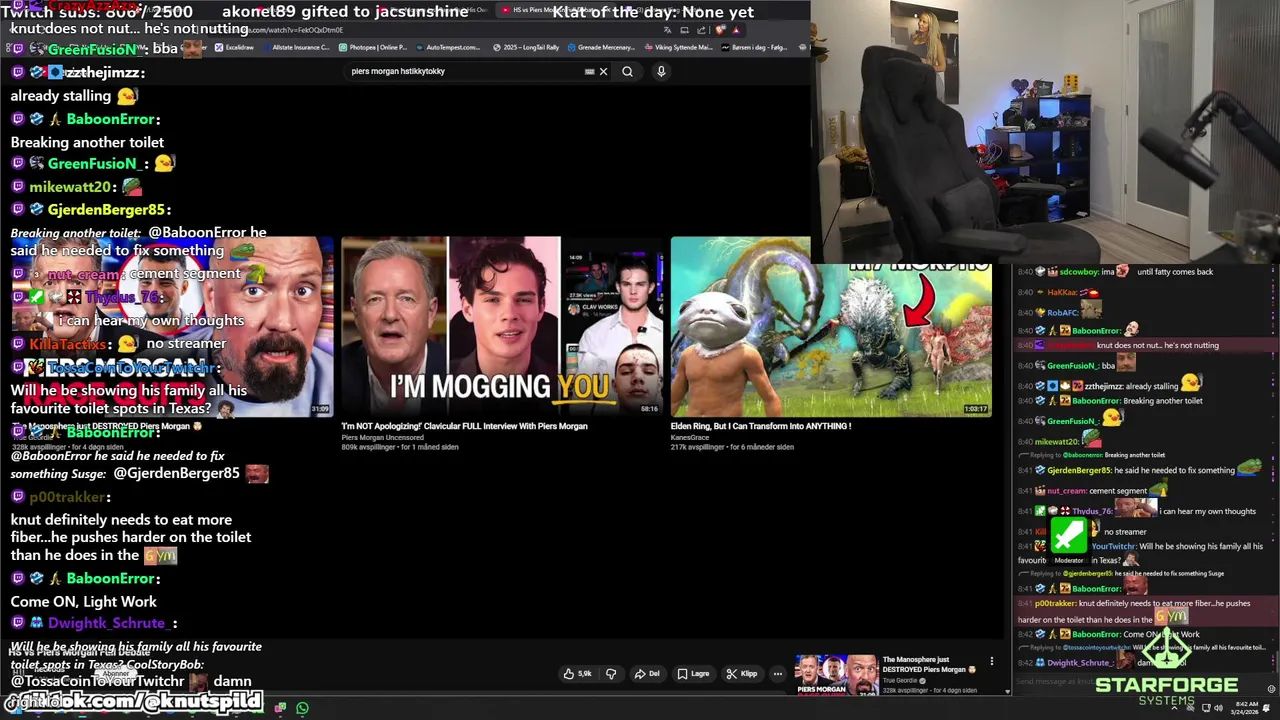Open the Allstate Insurance bookmark
Screen dimensions: 1280x720
pyautogui.click(x=297, y=47)
